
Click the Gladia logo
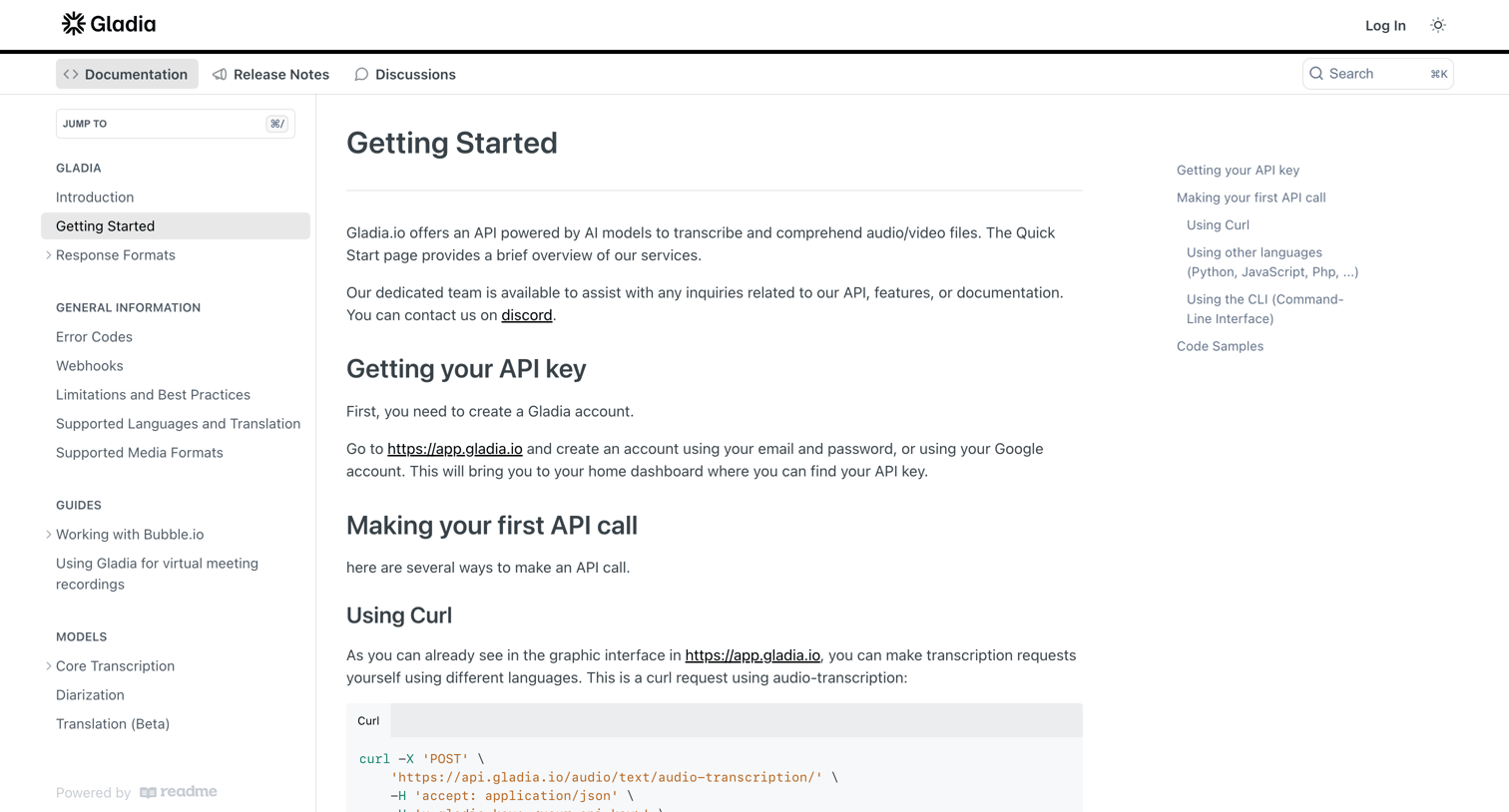click(109, 24)
